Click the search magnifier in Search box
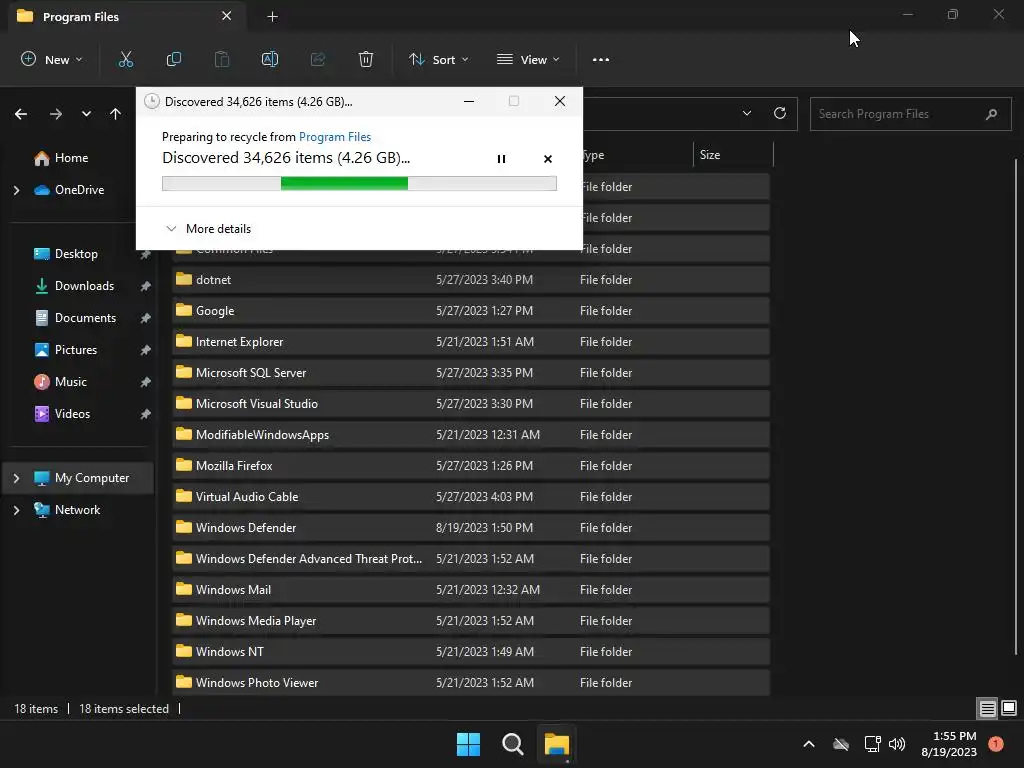1024x768 pixels. (991, 114)
